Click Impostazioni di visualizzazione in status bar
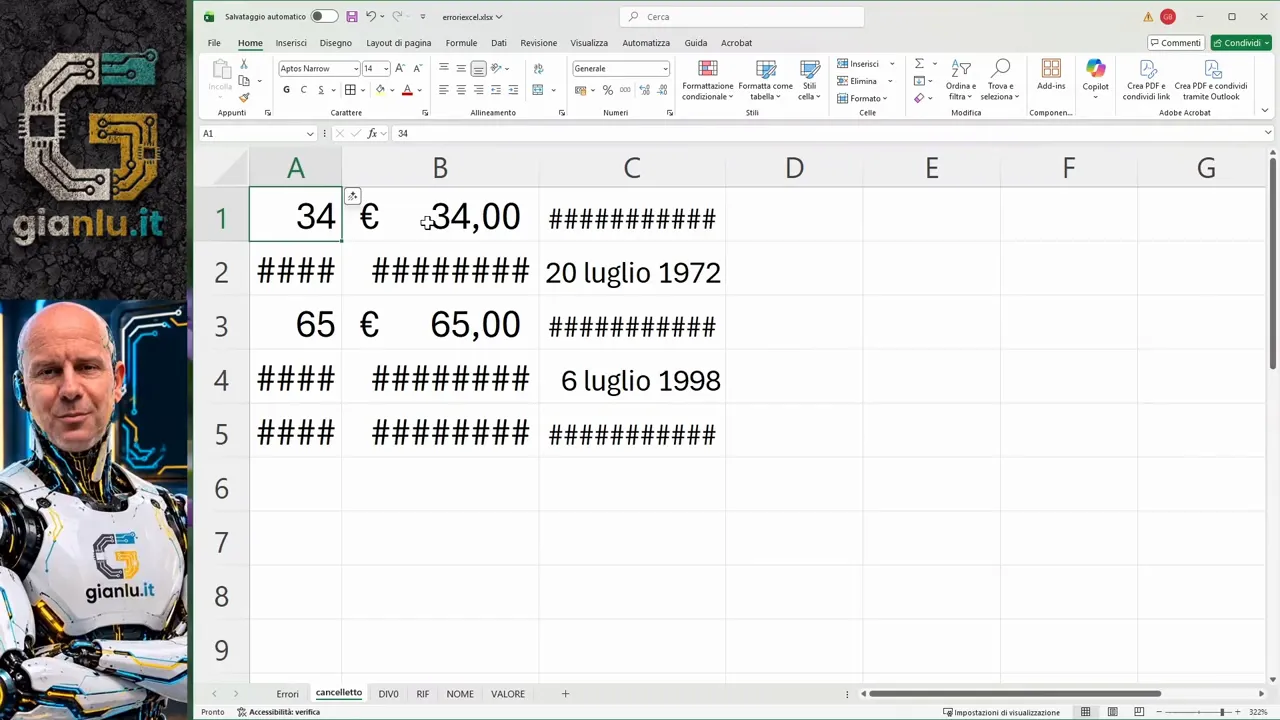The width and height of the screenshot is (1280, 720). pos(1001,712)
